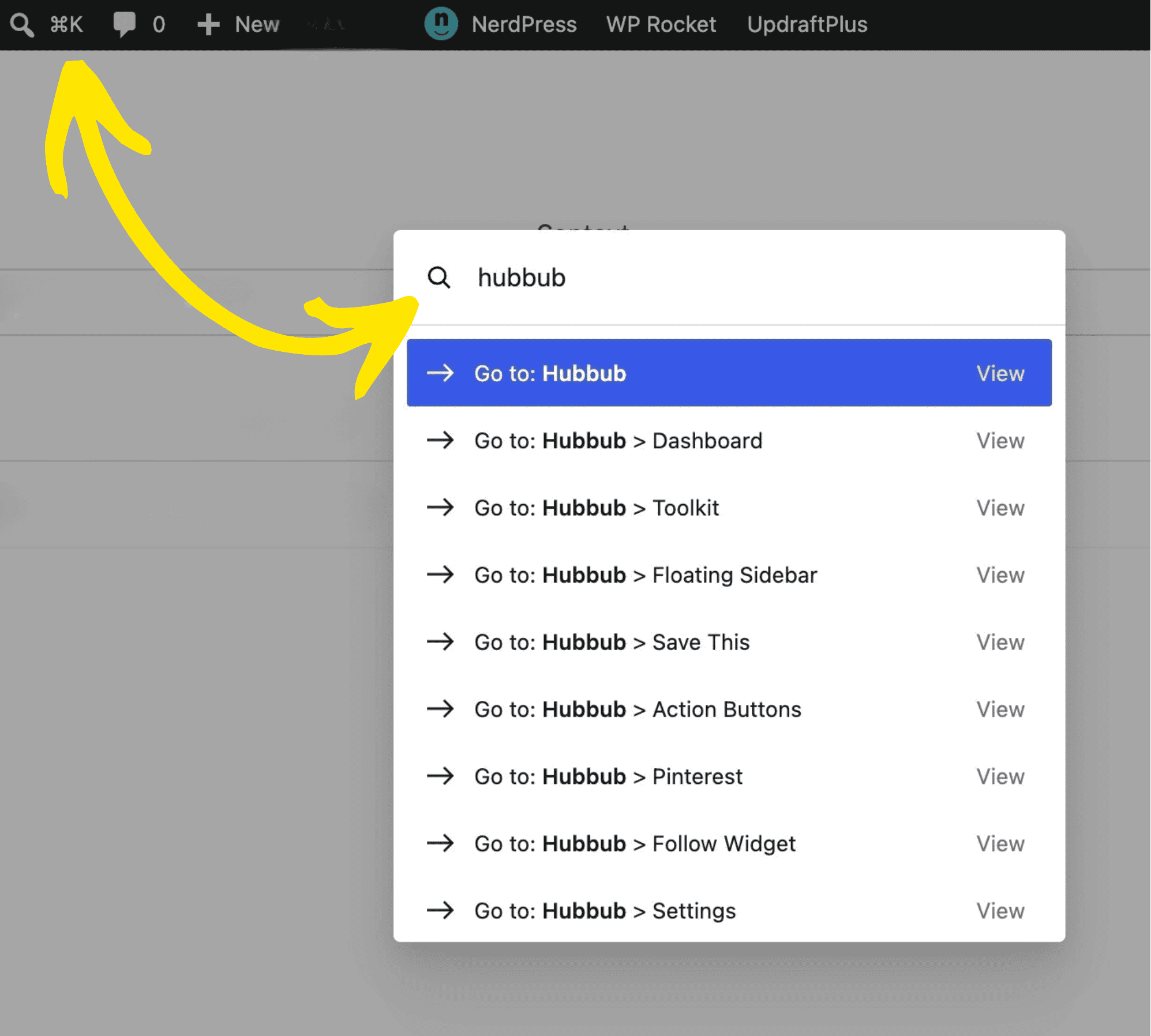Click the arrow icon on Follow Widget row
Image resolution: width=1151 pixels, height=1036 pixels.
click(x=440, y=843)
